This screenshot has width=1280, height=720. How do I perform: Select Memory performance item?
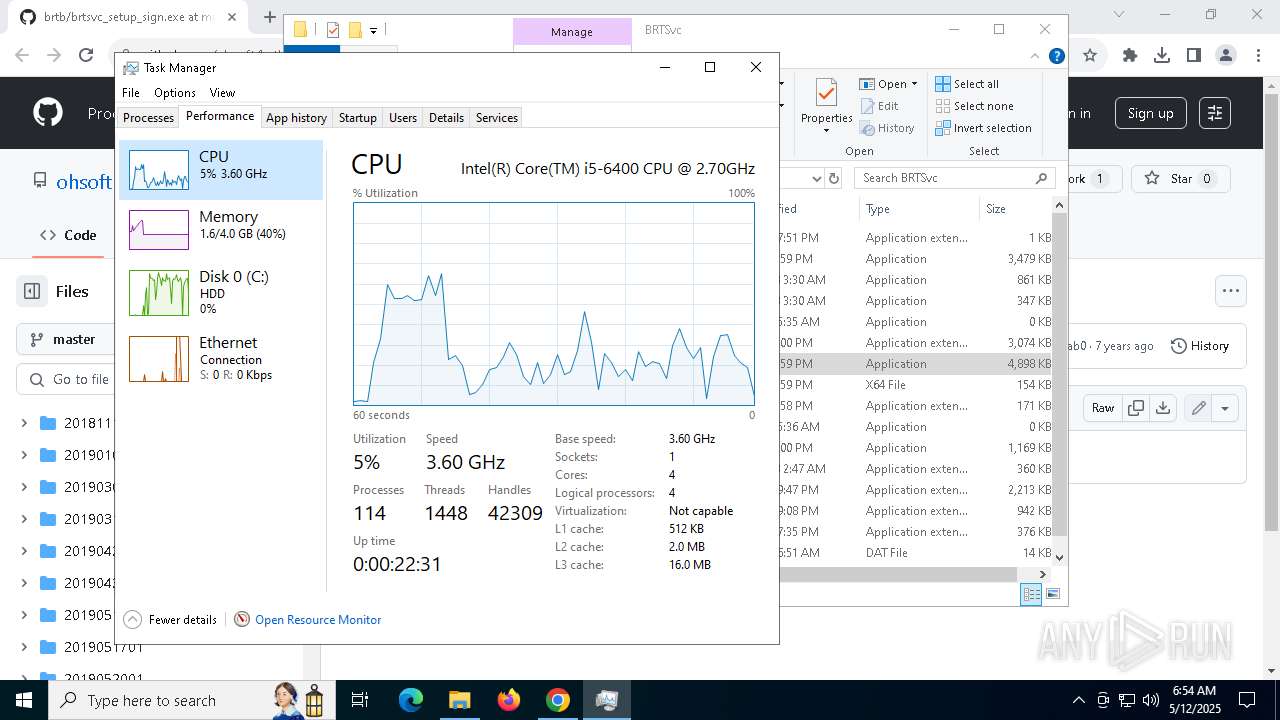221,229
